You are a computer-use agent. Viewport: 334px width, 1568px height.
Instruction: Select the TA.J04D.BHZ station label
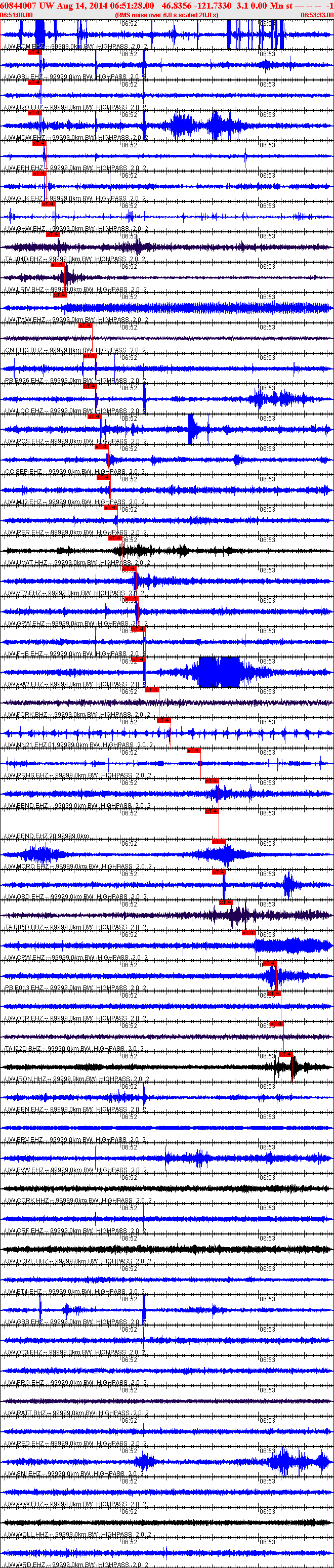[24, 259]
